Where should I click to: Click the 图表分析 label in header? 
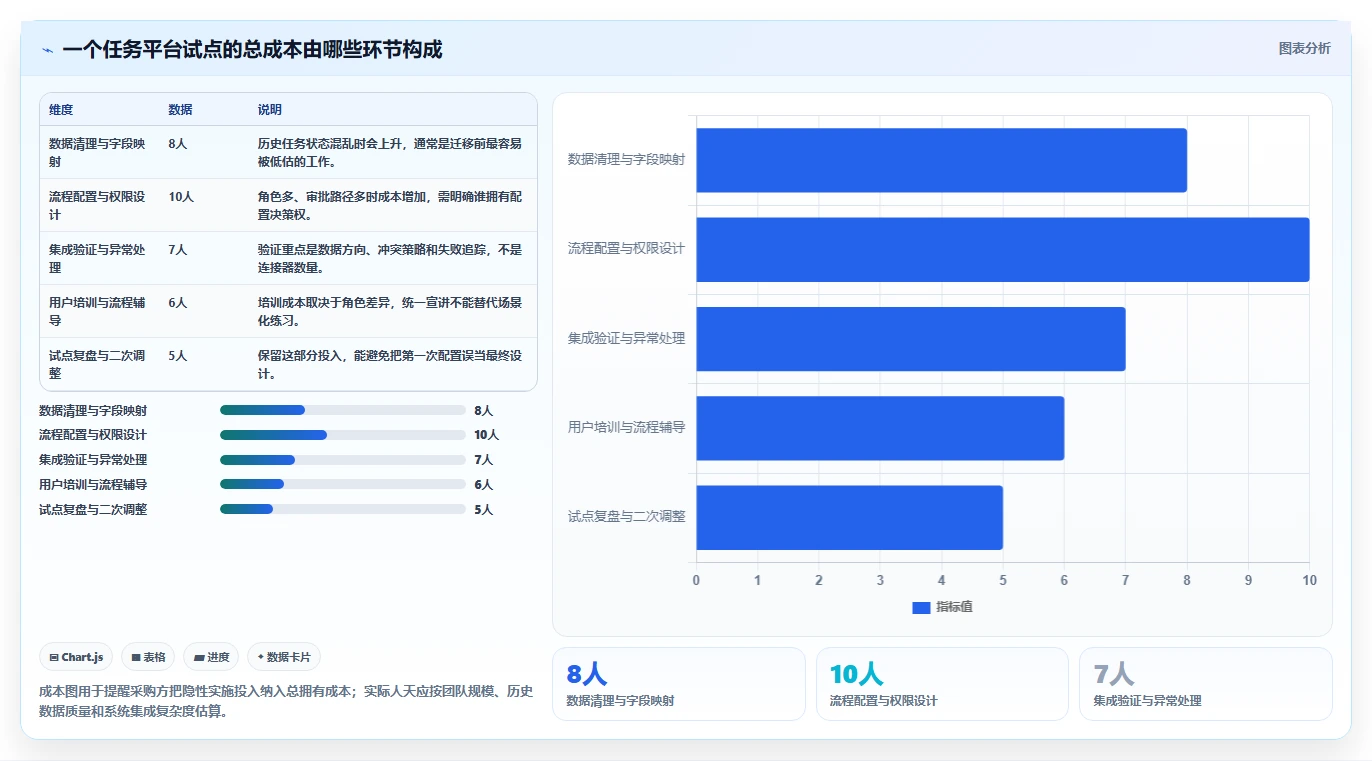tap(1304, 48)
